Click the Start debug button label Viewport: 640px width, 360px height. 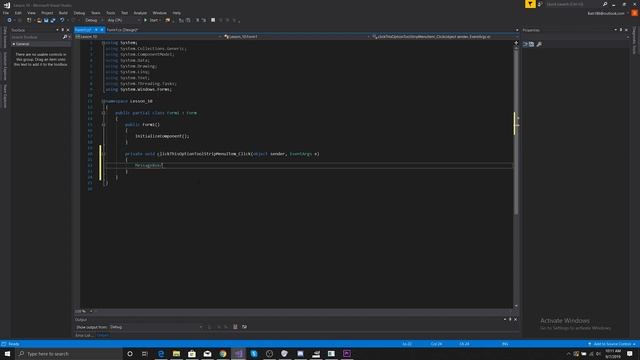[x=154, y=20]
